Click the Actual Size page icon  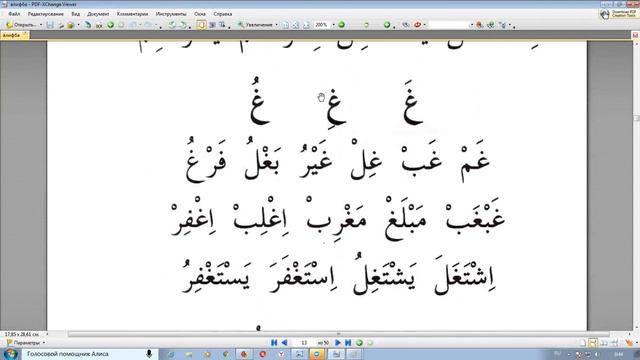click(x=285, y=25)
